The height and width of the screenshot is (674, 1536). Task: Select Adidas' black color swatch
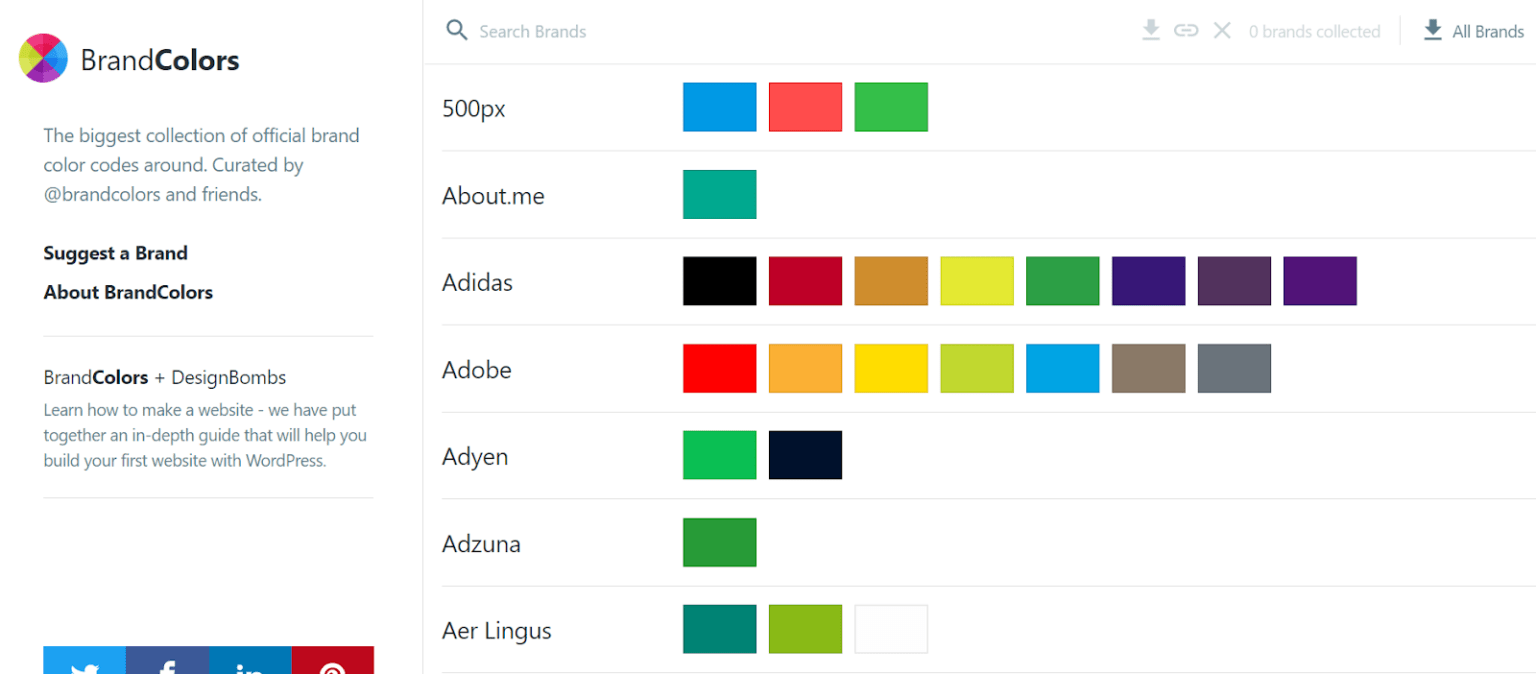tap(719, 281)
